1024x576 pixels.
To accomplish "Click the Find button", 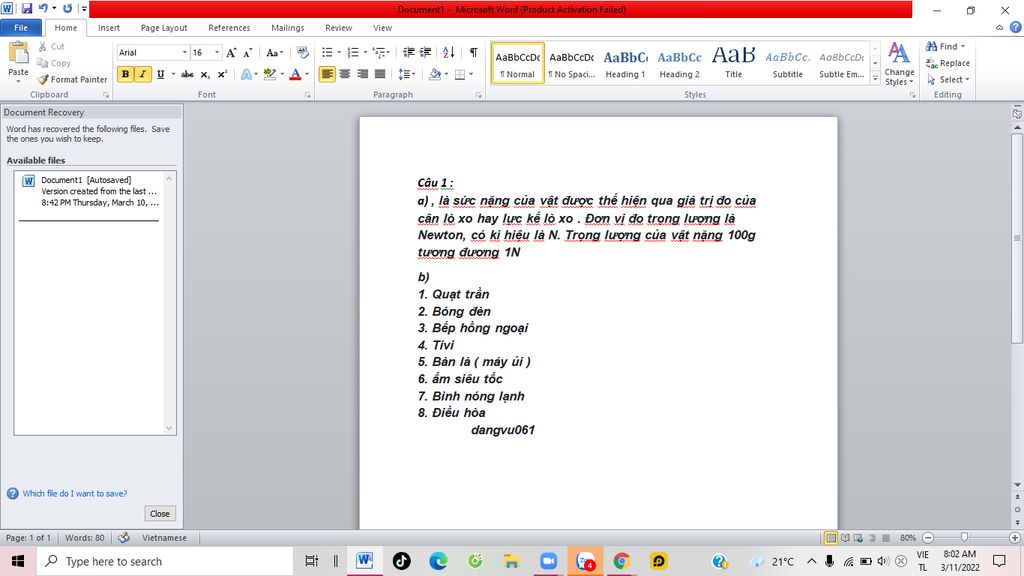I will 945,46.
